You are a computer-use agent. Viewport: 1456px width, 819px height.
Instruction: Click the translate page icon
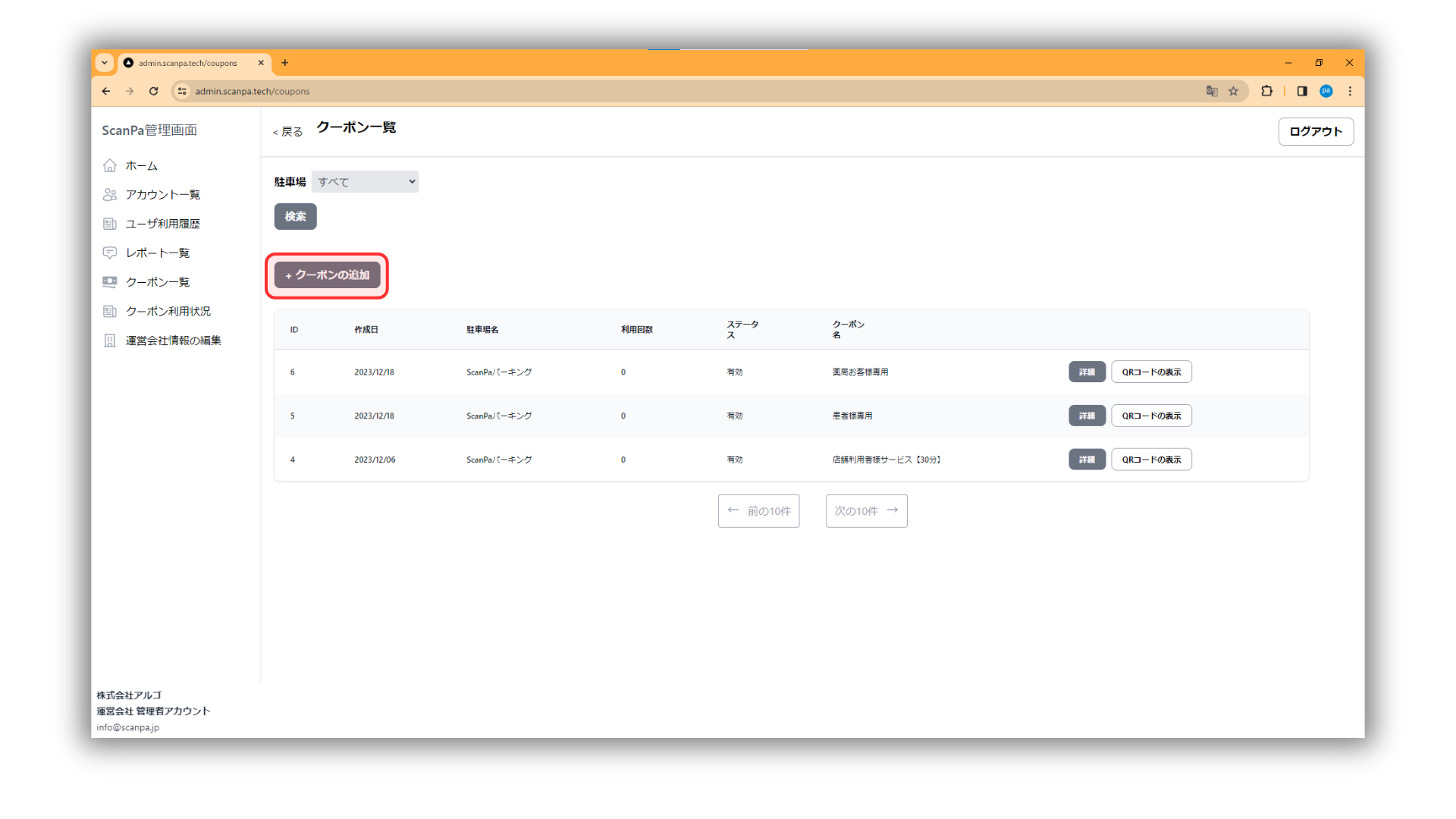[1212, 91]
